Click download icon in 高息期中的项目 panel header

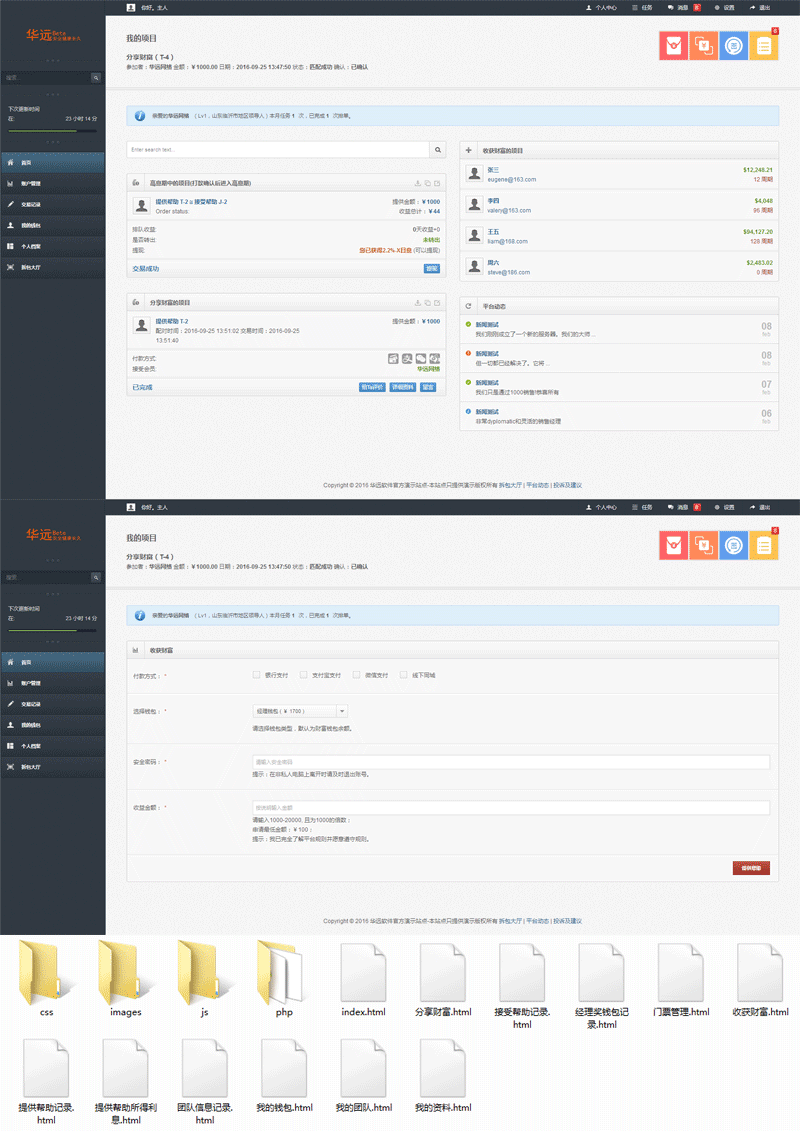[x=417, y=183]
